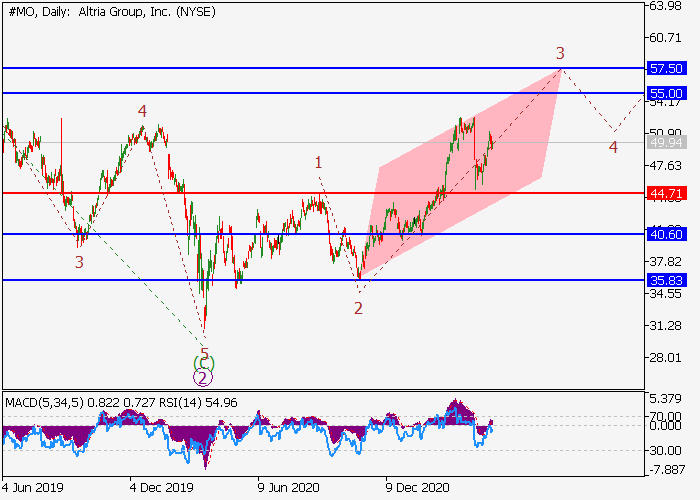Select the blue 35.83 price tag
This screenshot has height=500, width=700.
[x=667, y=280]
